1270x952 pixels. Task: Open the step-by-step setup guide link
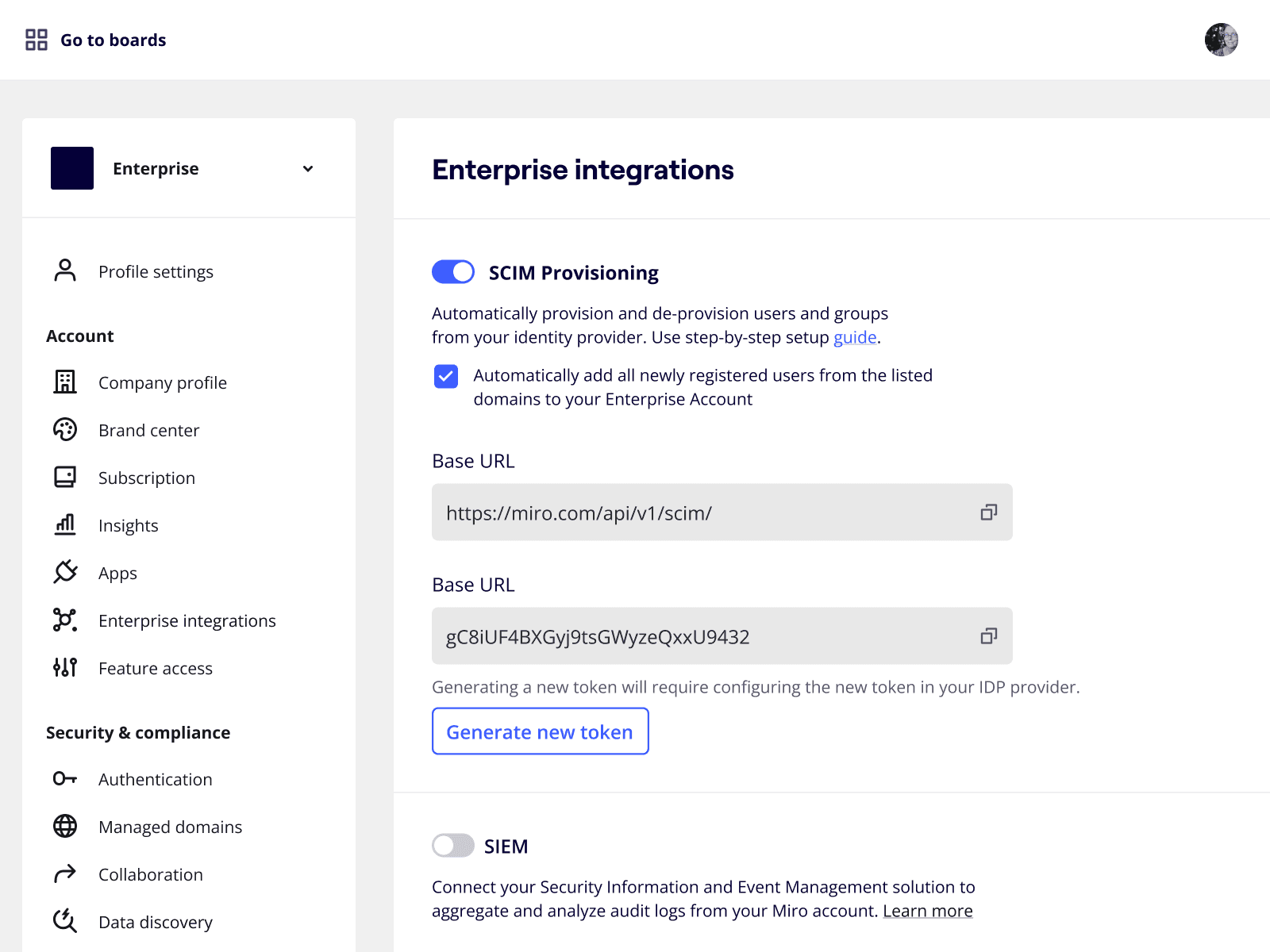854,338
